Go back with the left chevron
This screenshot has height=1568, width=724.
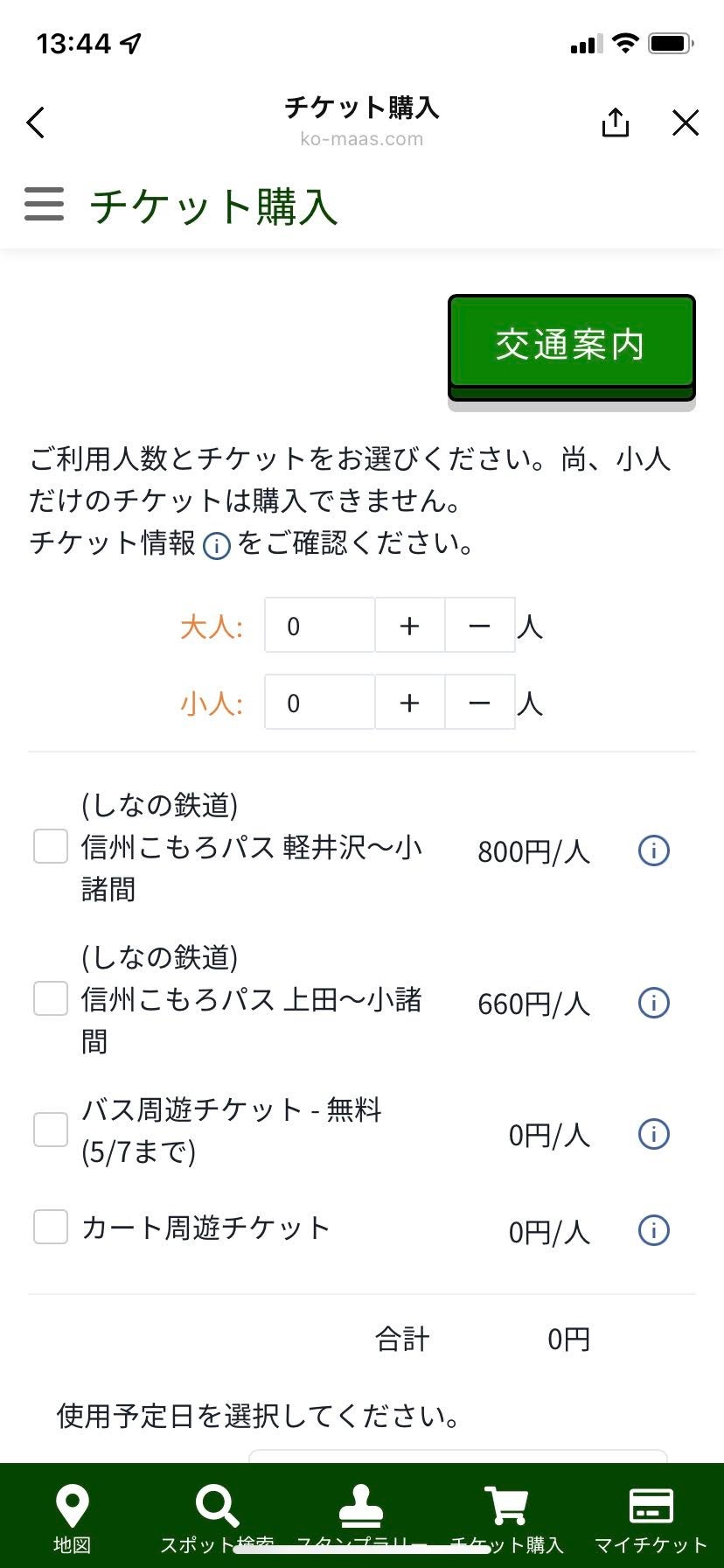[36, 122]
